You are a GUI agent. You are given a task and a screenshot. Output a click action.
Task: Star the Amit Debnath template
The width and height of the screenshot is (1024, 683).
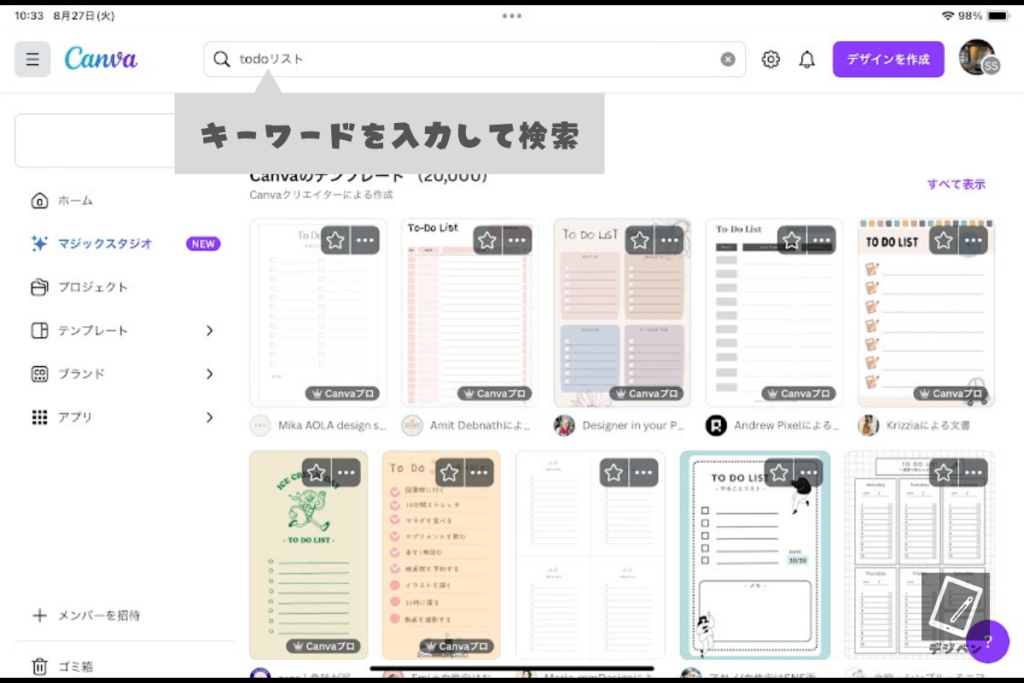487,240
